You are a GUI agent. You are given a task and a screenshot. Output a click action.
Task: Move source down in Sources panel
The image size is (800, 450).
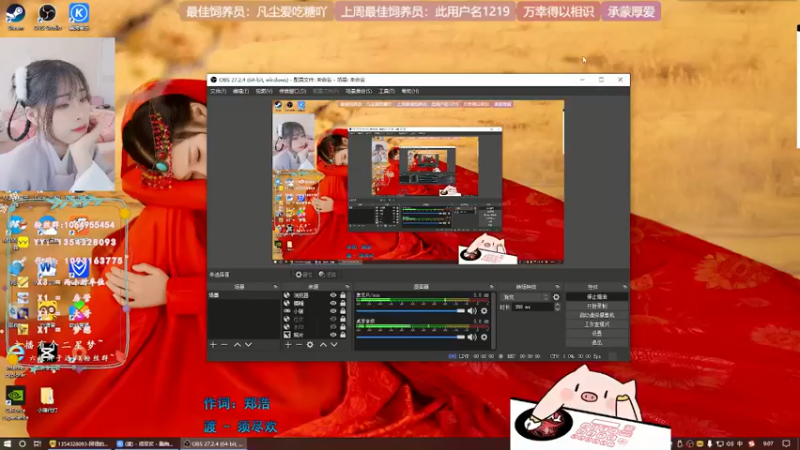pos(334,345)
